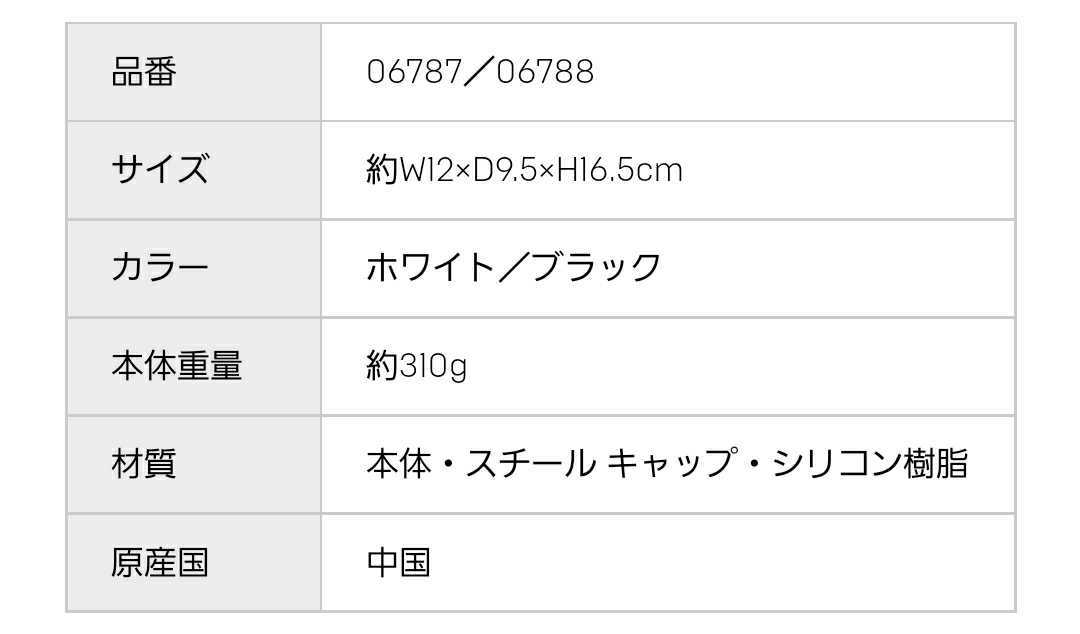The image size is (1080, 634).
Task: Click the 品番 header cell
Action: (x=143, y=72)
